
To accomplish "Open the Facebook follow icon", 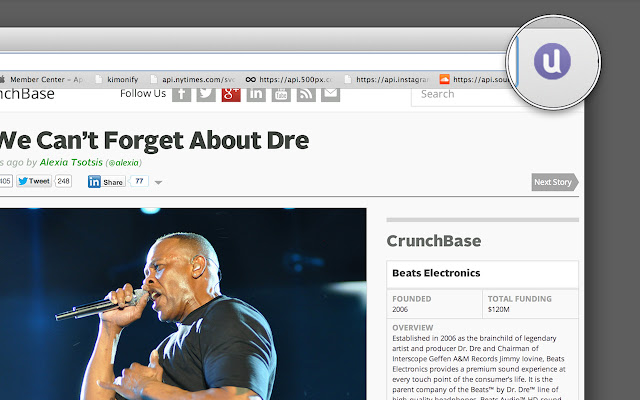I will pyautogui.click(x=182, y=94).
